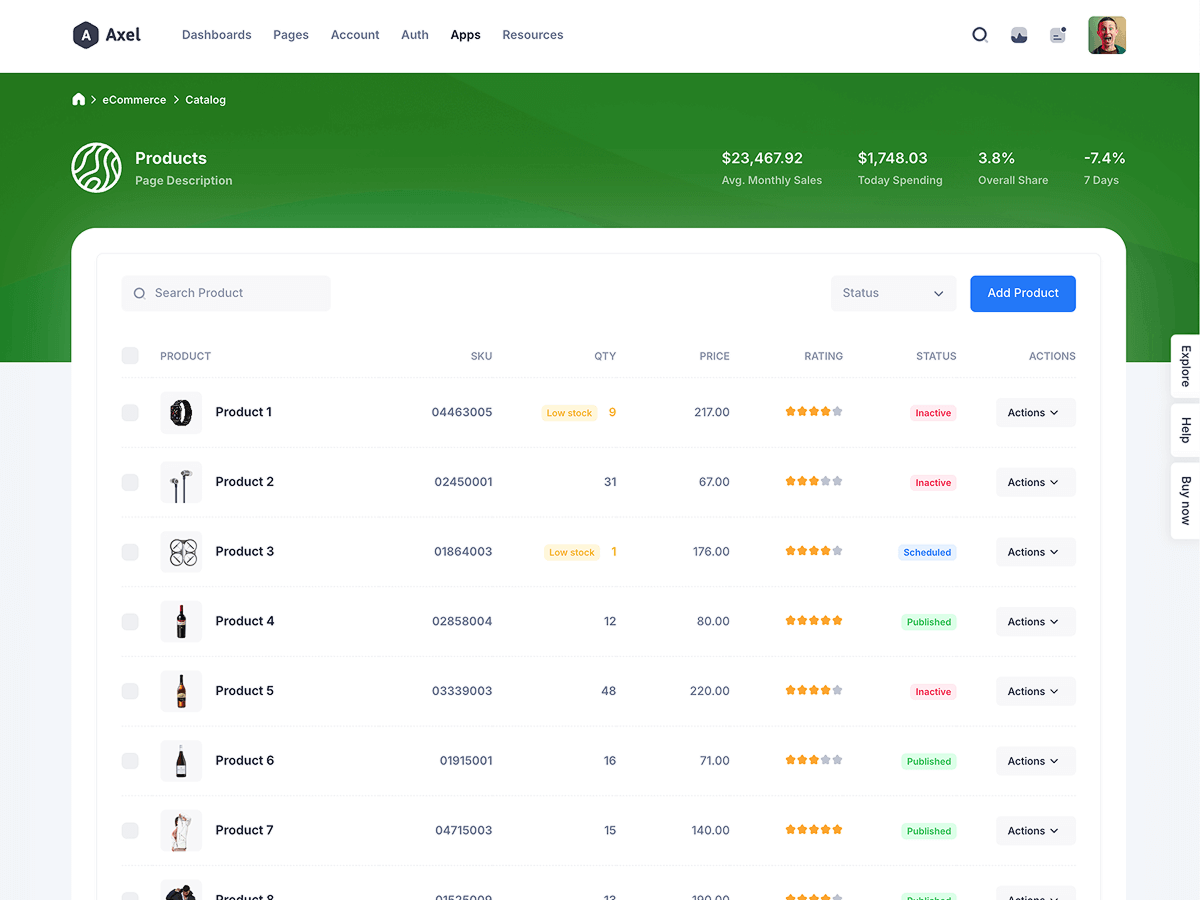
Task: Open the Product 1 smartwatch thumbnail
Action: [181, 412]
